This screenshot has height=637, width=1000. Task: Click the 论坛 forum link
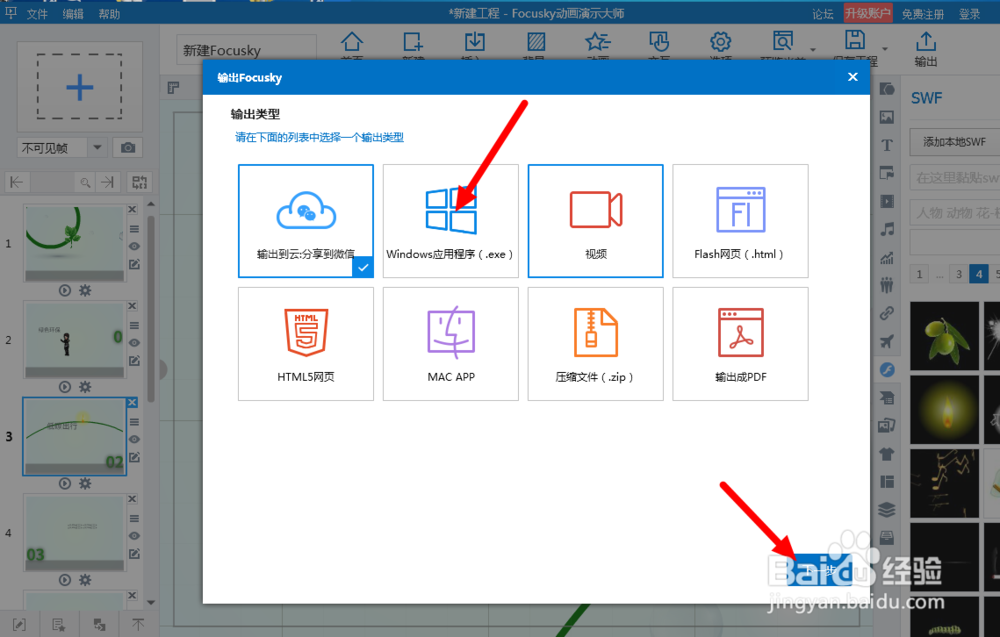coord(823,13)
